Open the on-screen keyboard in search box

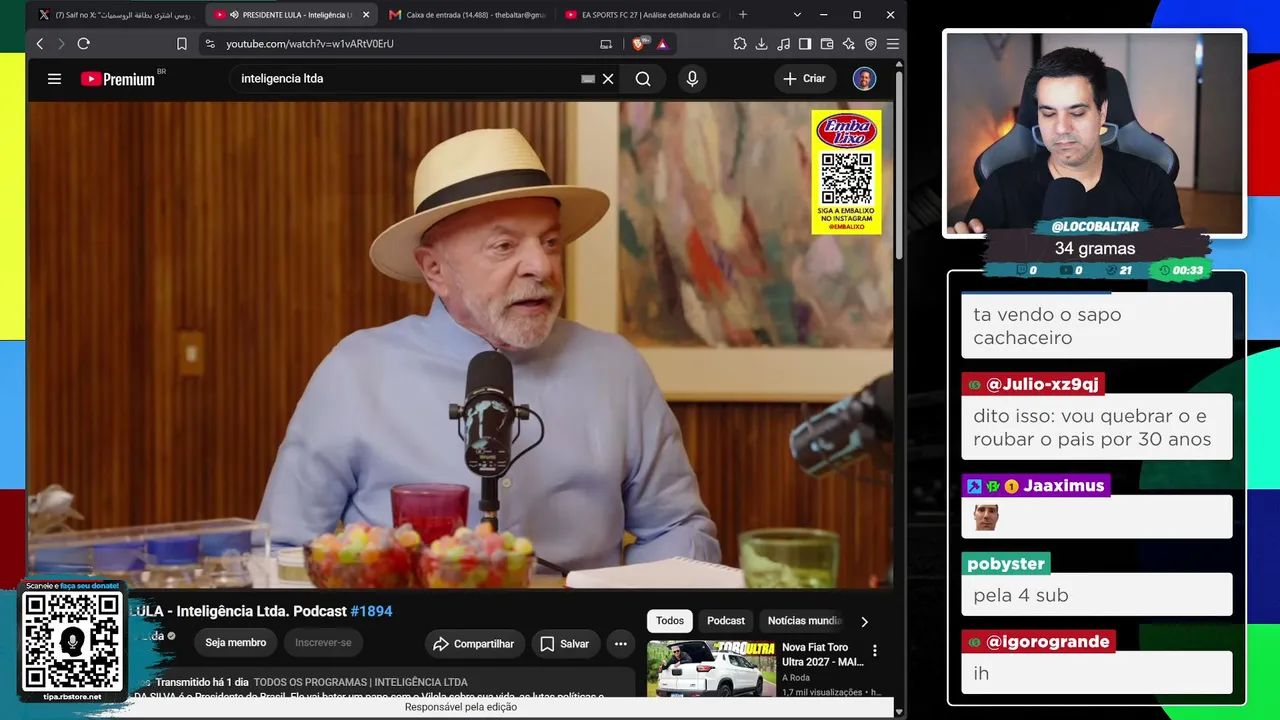588,79
